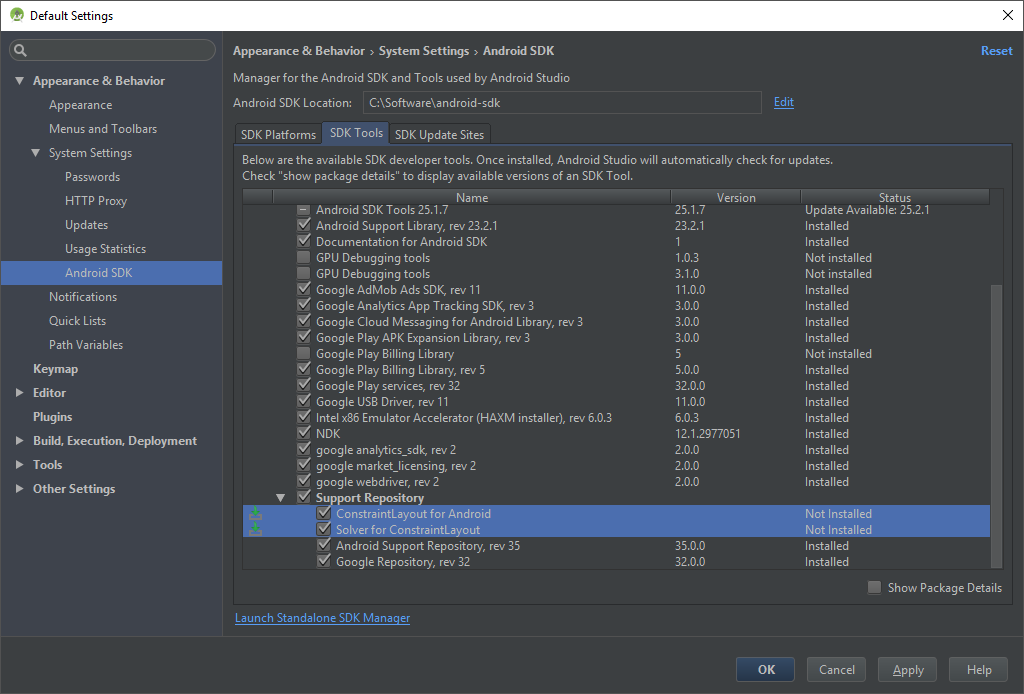Check the Google Play Billing Library checkbox
Screen dimensions: 1024x694
[x=304, y=354]
